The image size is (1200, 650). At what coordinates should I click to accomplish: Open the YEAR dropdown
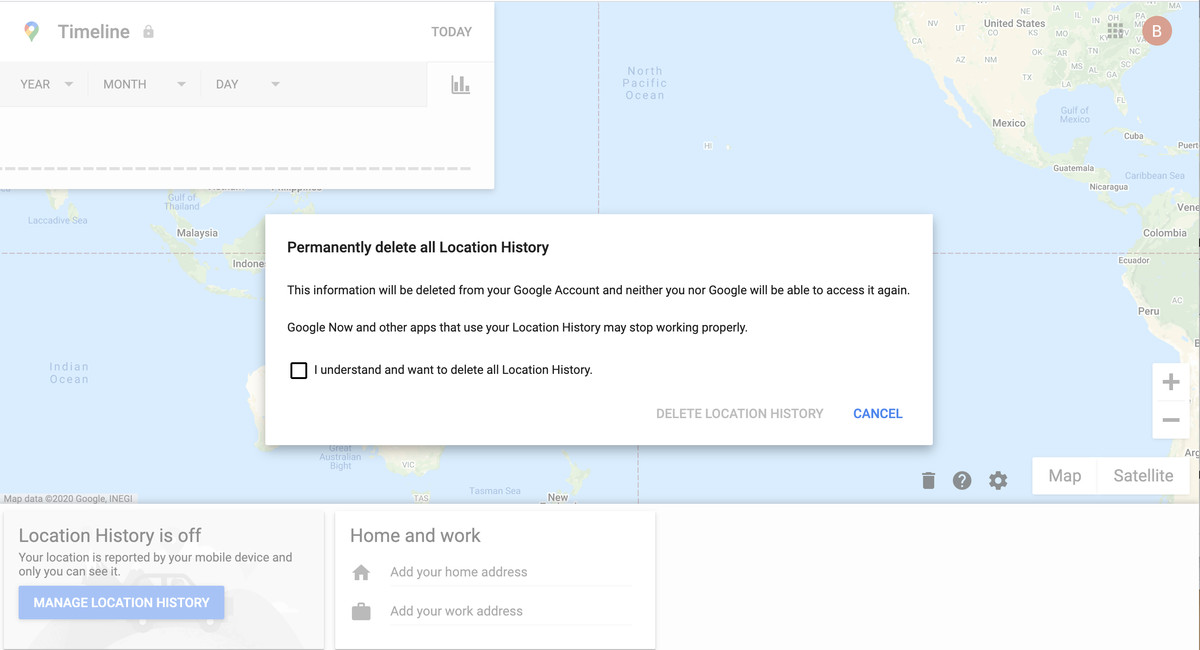pyautogui.click(x=45, y=84)
